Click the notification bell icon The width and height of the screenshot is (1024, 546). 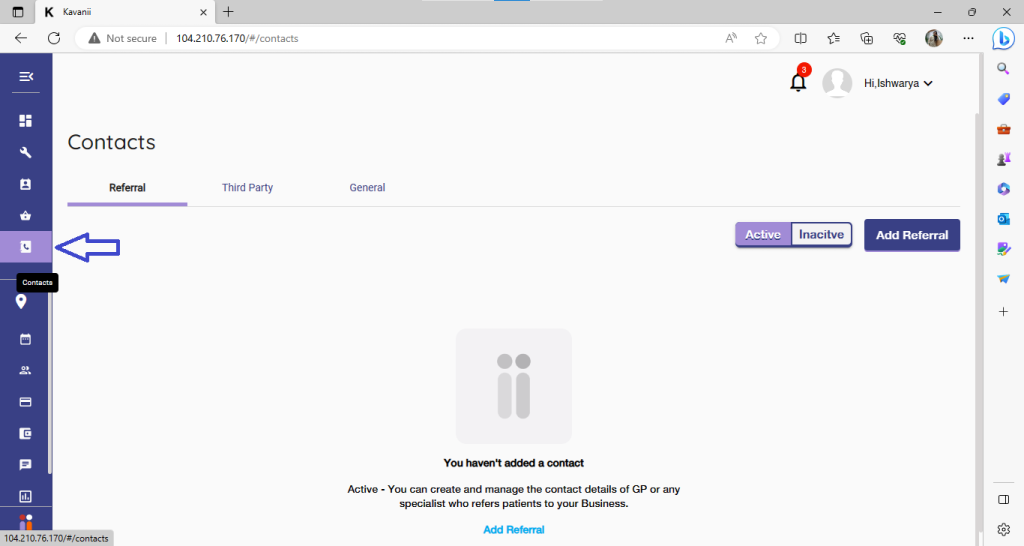click(x=798, y=83)
